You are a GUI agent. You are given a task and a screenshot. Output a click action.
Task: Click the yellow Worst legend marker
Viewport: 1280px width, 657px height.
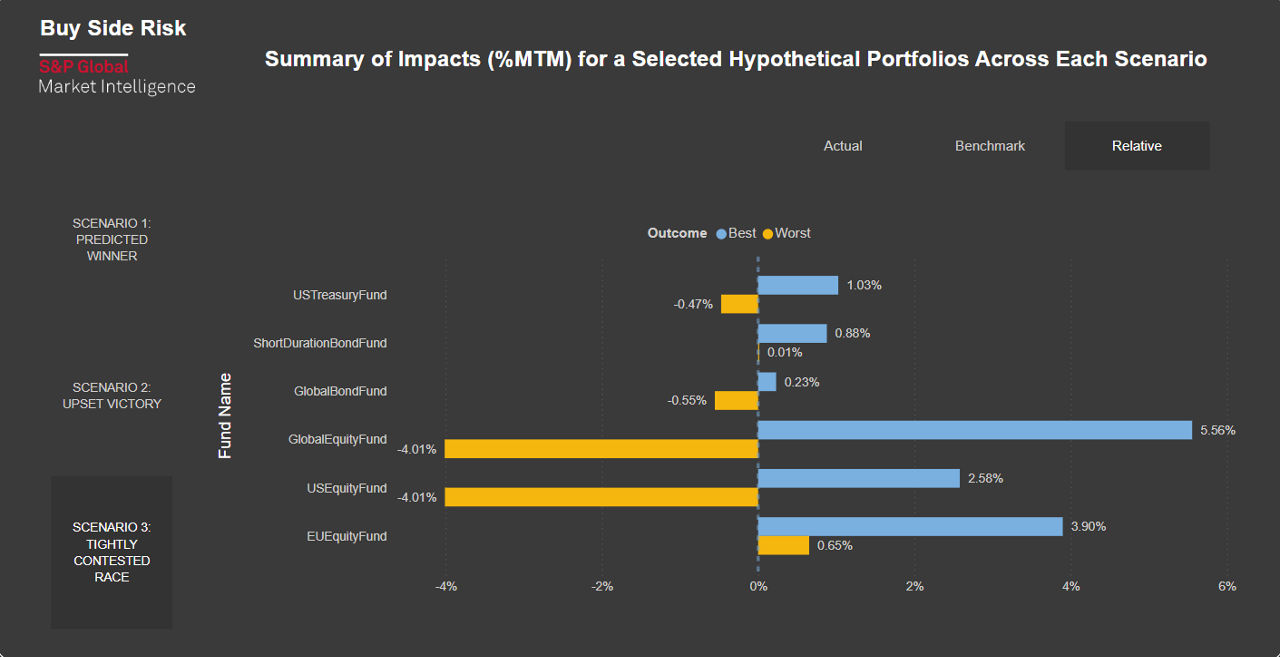tap(768, 234)
